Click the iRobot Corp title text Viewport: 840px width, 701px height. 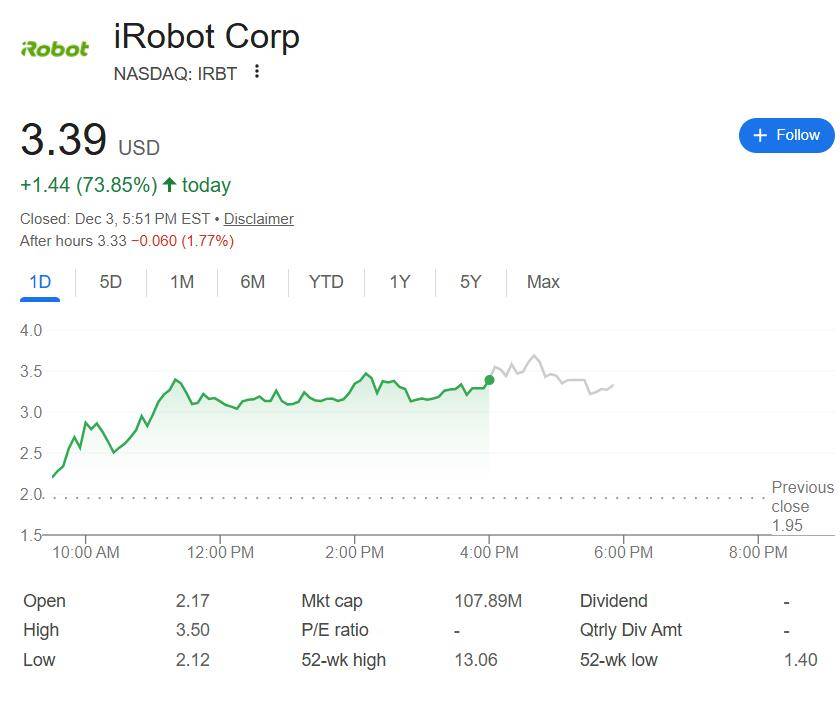207,37
